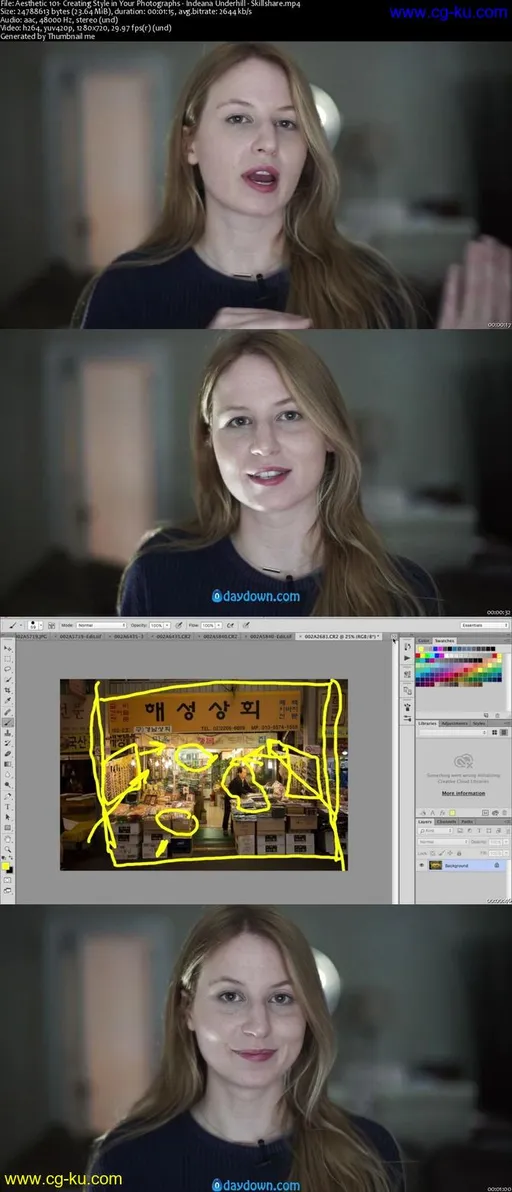Click the More information link
The image size is (512, 1192).
[463, 793]
